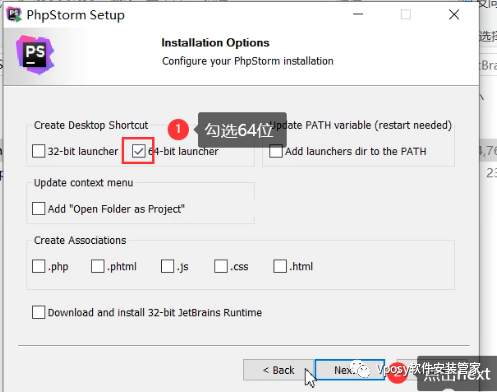Check Add launchers dir to the PATH
497x392 pixels.
276,151
